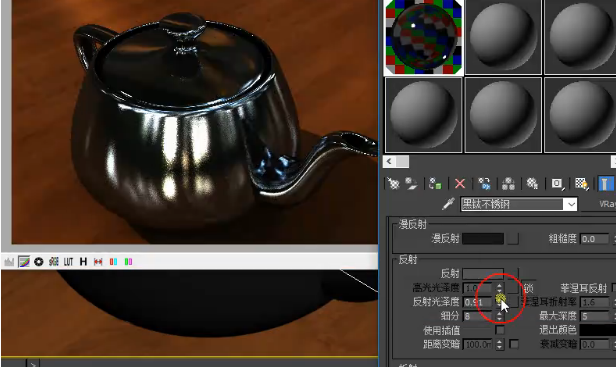Select bottom-row right gray sample sphere
Screen dimensions: 616x367
coord(580,115)
